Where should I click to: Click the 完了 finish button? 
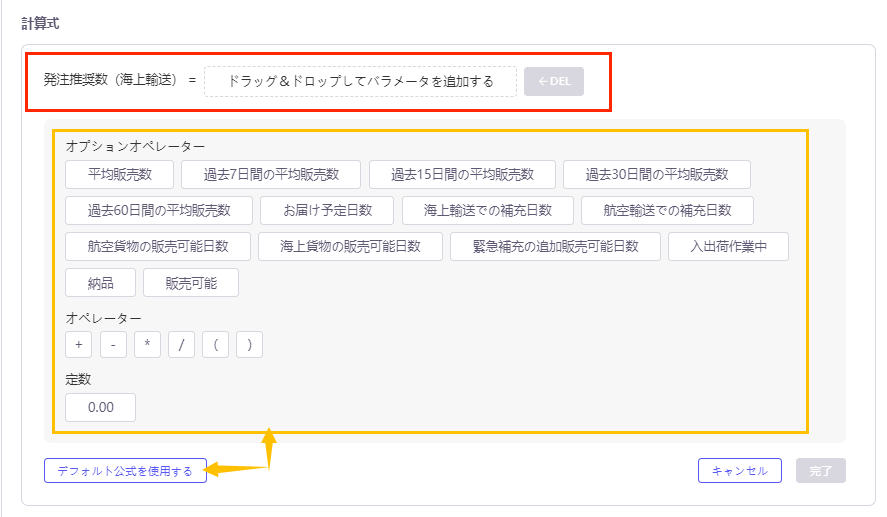821,471
